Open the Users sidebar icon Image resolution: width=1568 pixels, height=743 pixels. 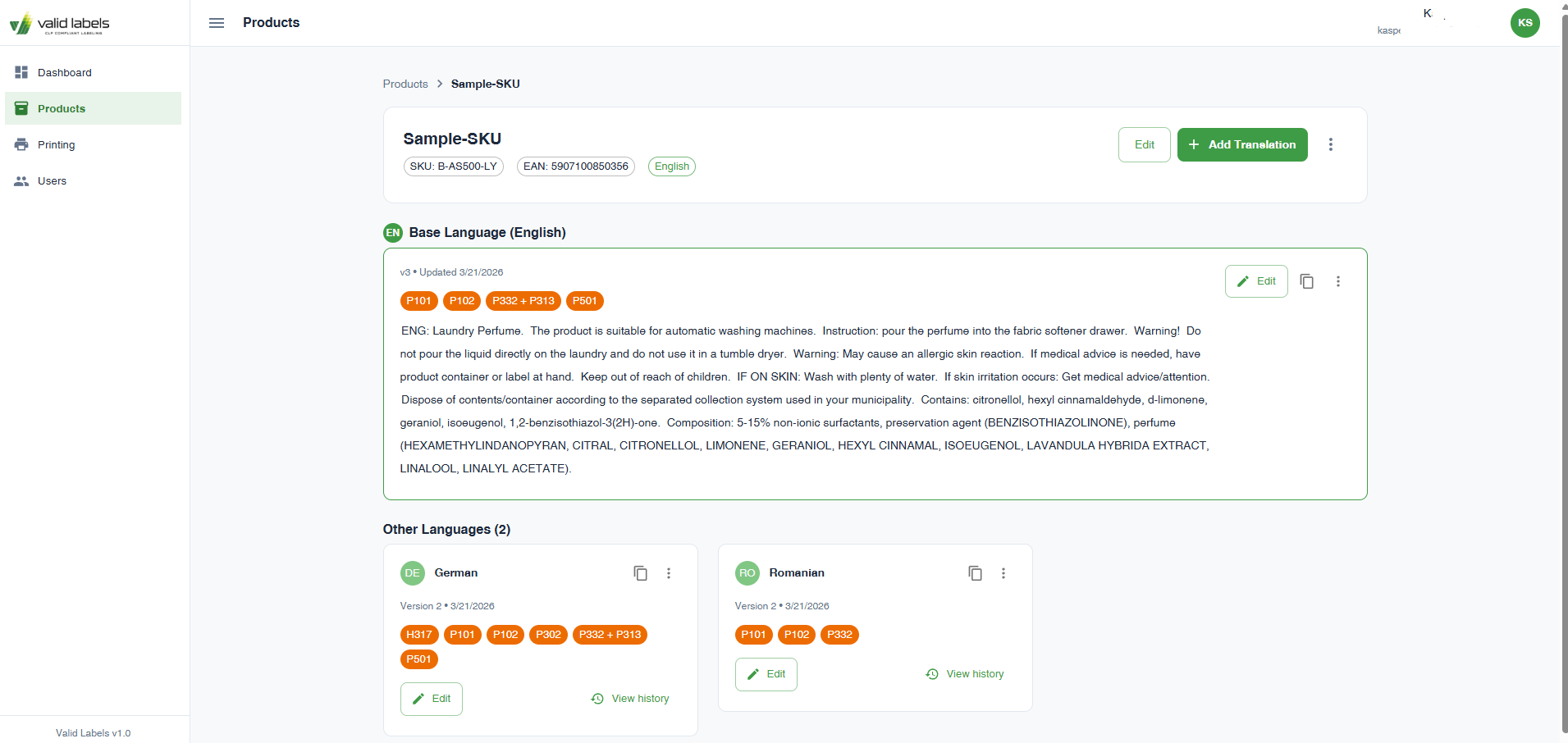[21, 180]
